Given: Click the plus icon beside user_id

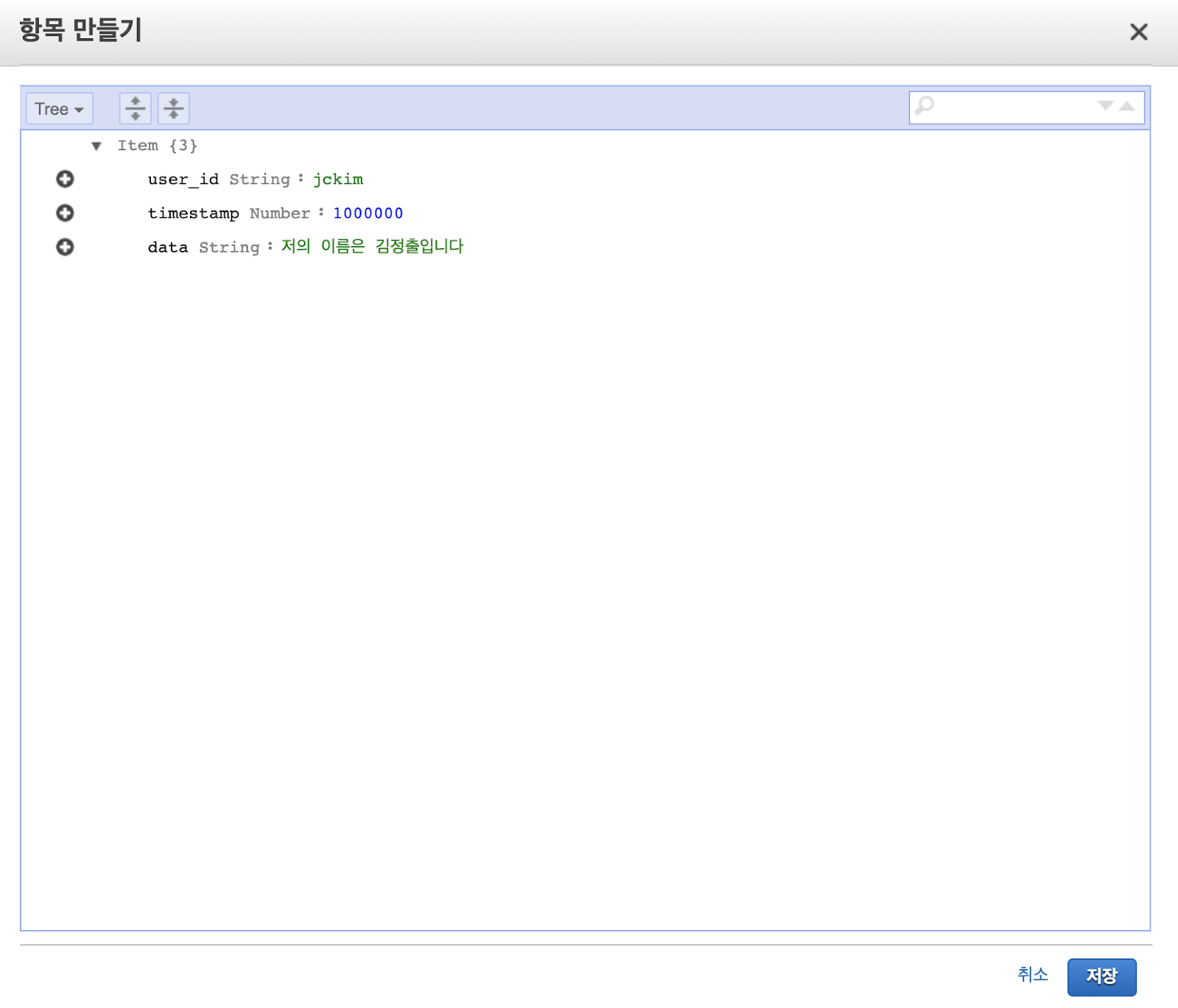Looking at the screenshot, I should click(x=65, y=179).
